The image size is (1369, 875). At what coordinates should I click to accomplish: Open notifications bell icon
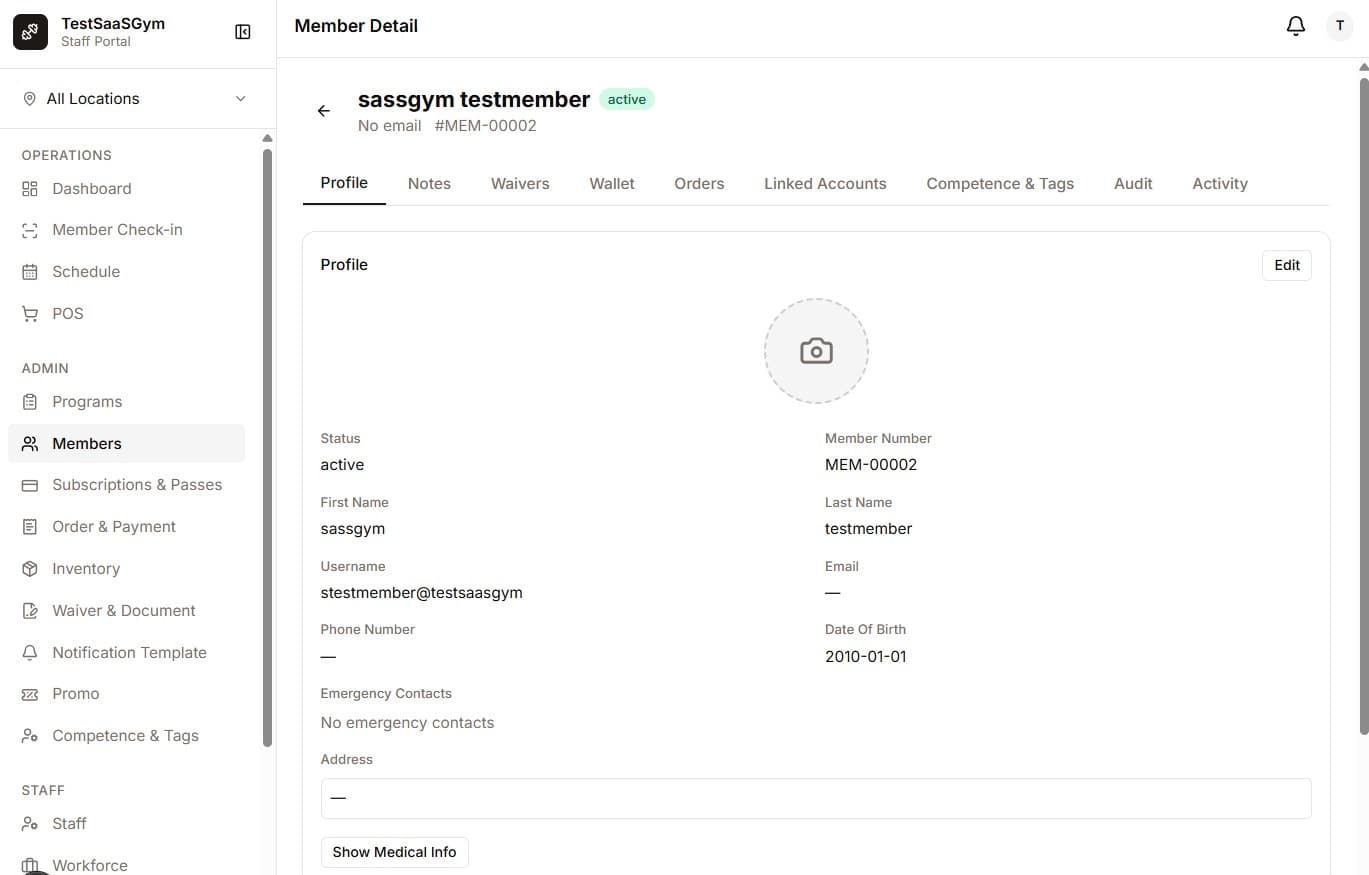tap(1295, 26)
